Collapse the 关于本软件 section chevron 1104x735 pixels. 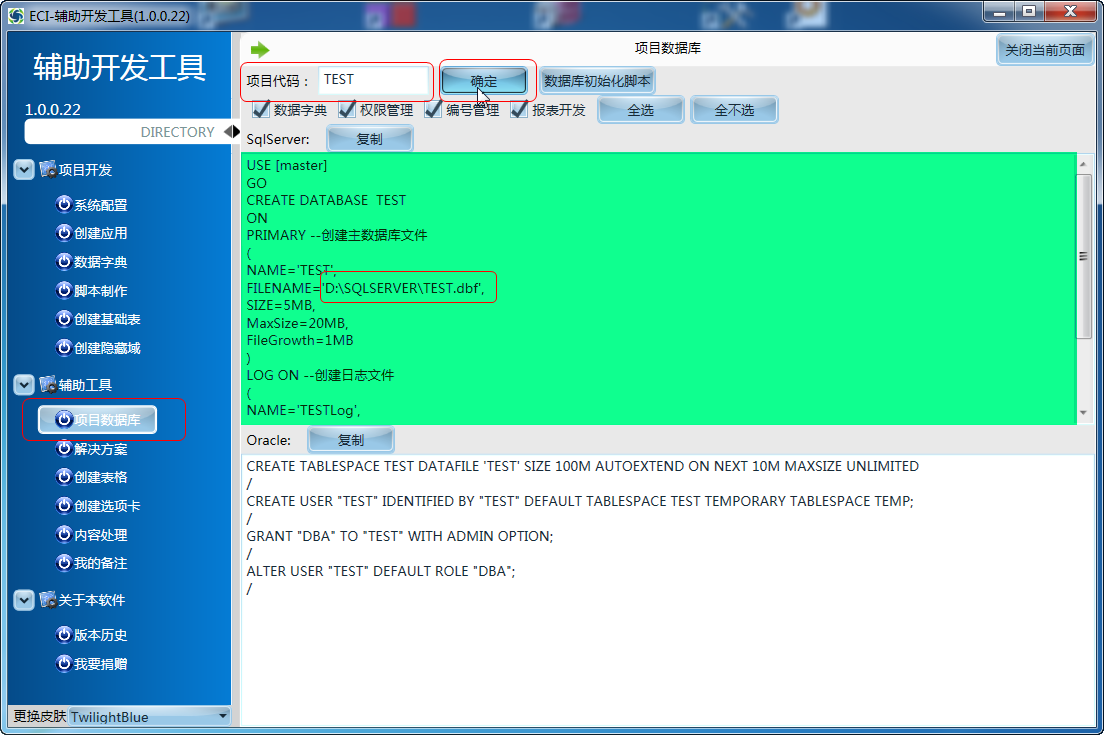24,600
